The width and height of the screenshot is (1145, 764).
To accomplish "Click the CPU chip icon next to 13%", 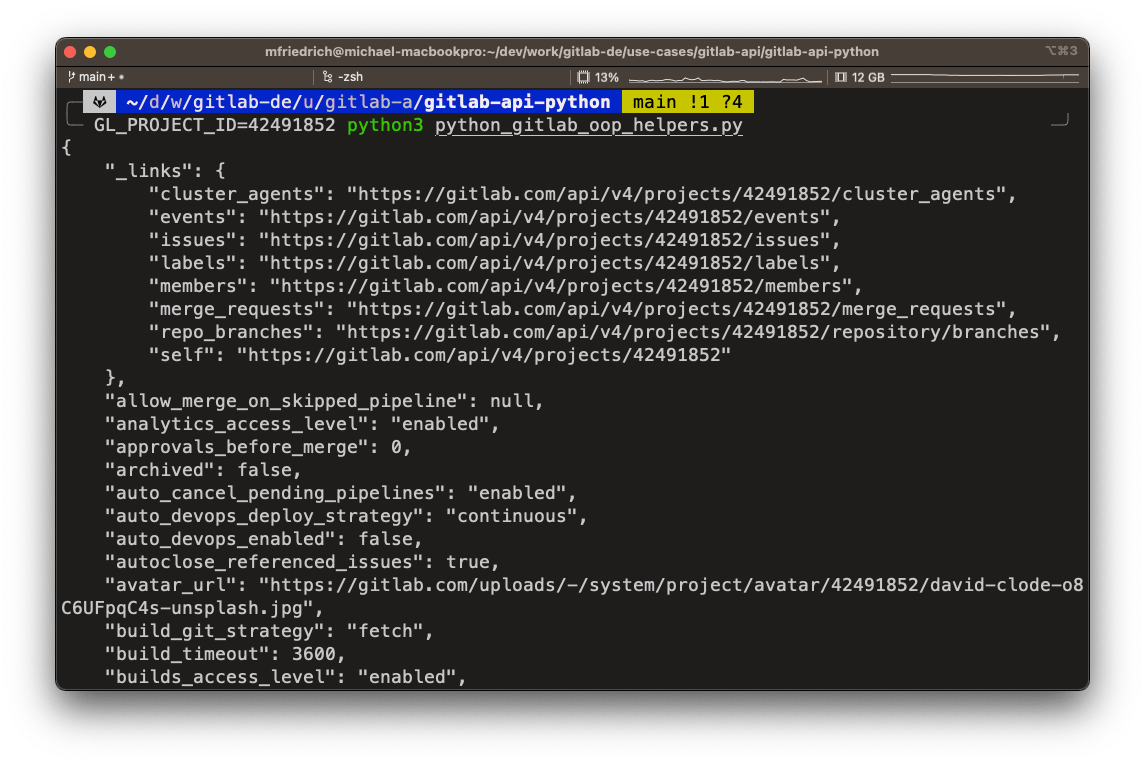I will coord(584,77).
